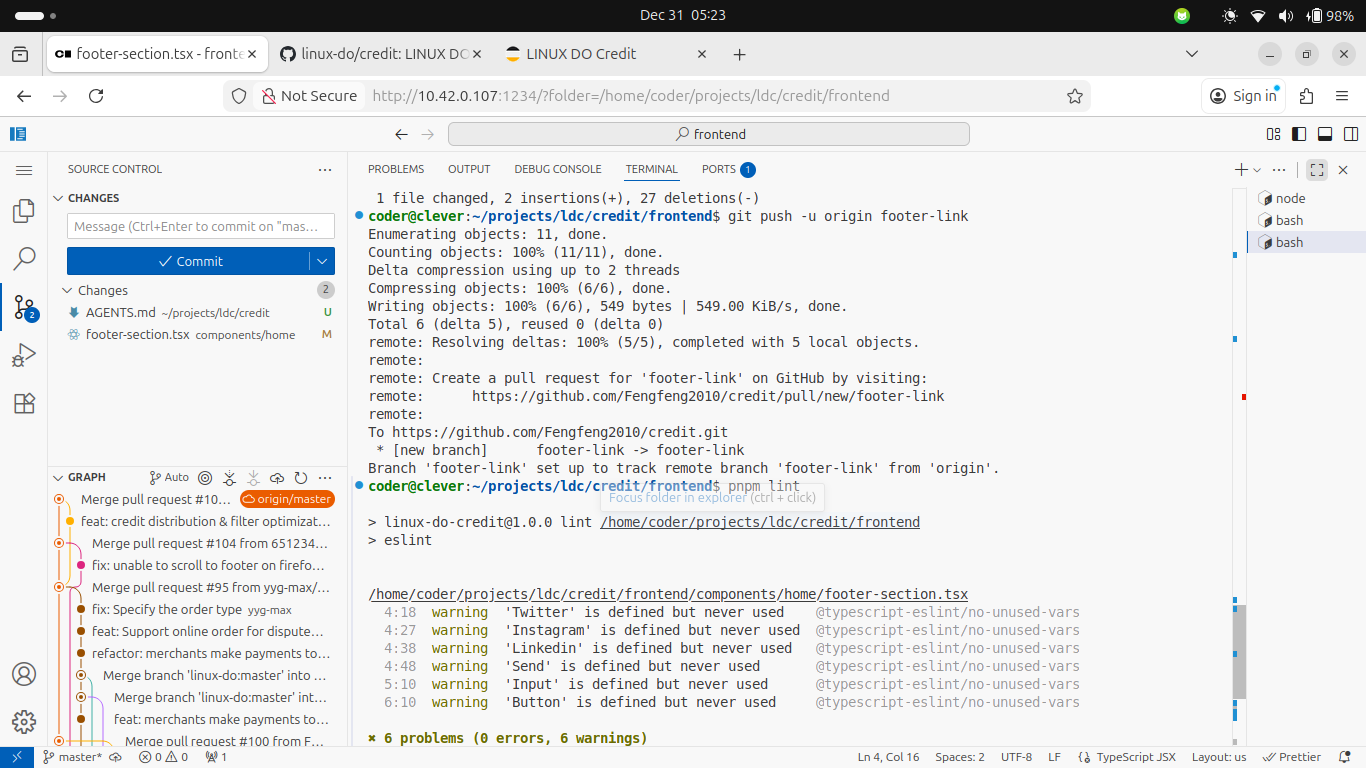Viewport: 1366px width, 768px height.
Task: Click the Fetch icon in Graph header
Action: coord(230,478)
